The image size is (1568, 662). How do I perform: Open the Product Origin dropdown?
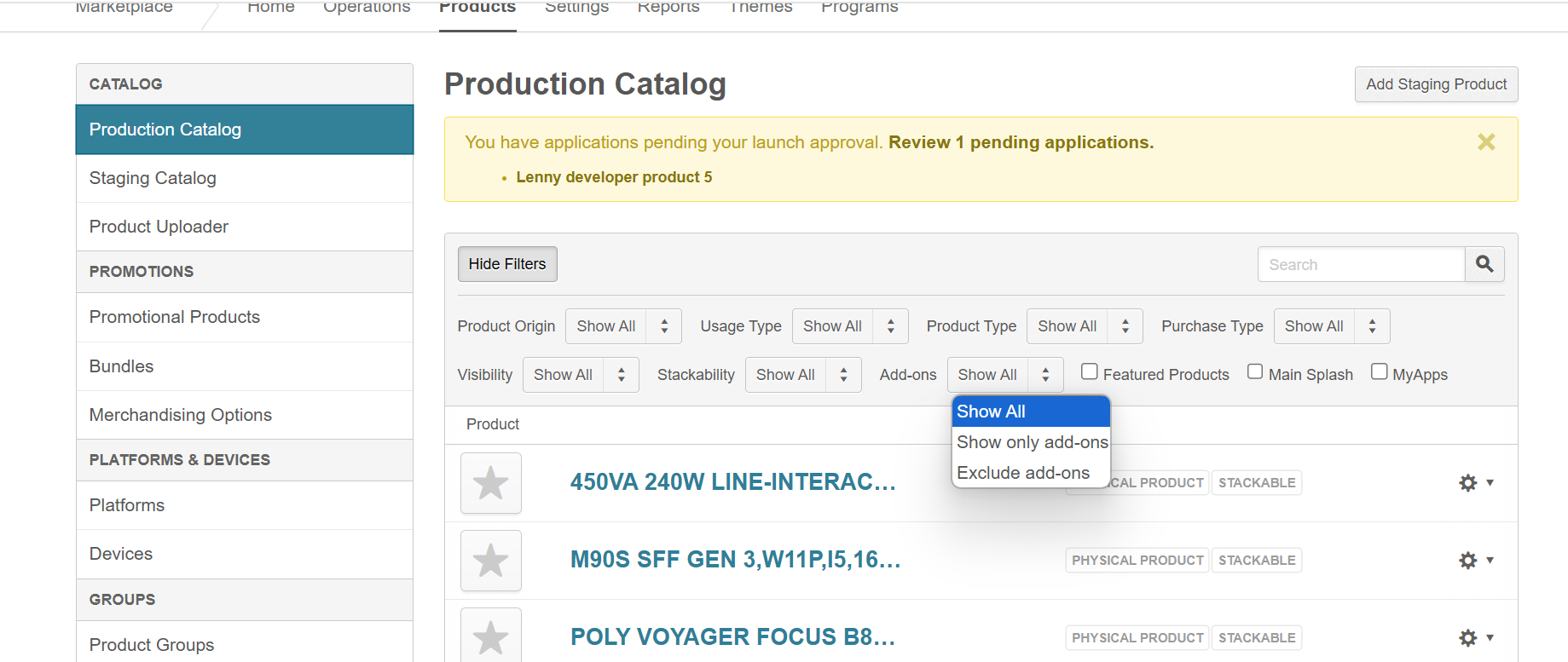coord(623,326)
